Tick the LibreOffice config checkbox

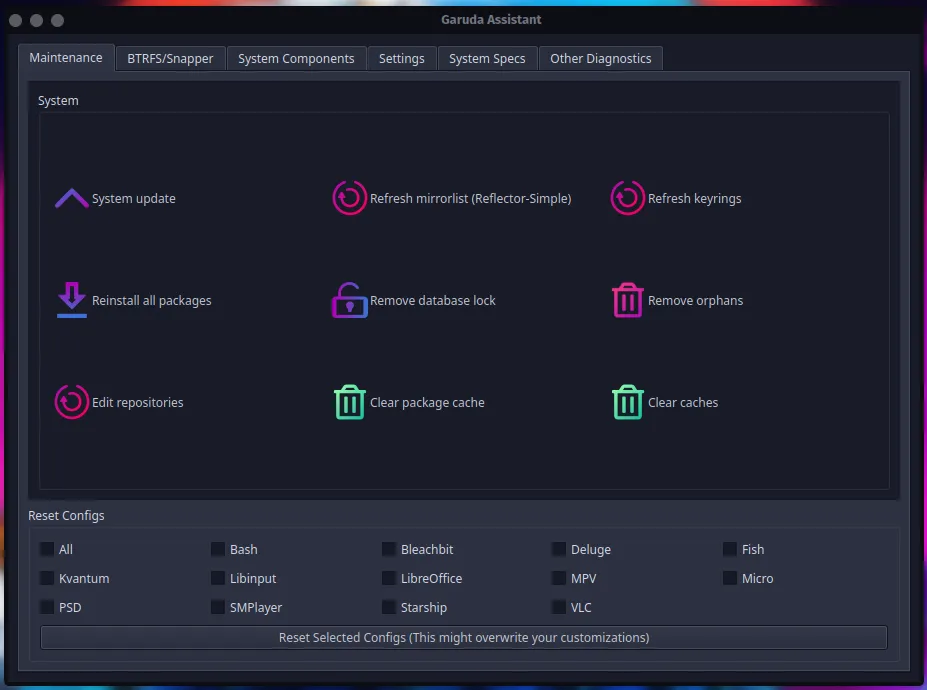tap(388, 578)
